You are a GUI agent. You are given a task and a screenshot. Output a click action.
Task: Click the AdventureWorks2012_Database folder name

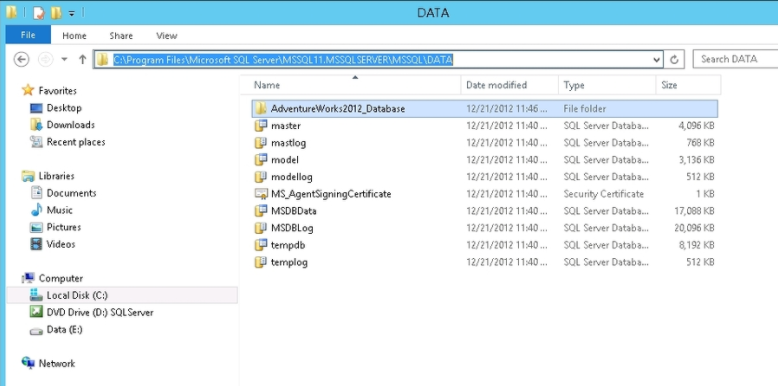[x=338, y=109]
